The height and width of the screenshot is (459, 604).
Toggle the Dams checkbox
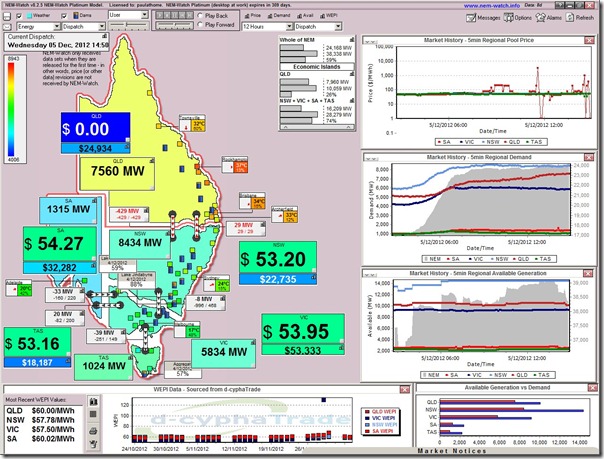(65, 16)
